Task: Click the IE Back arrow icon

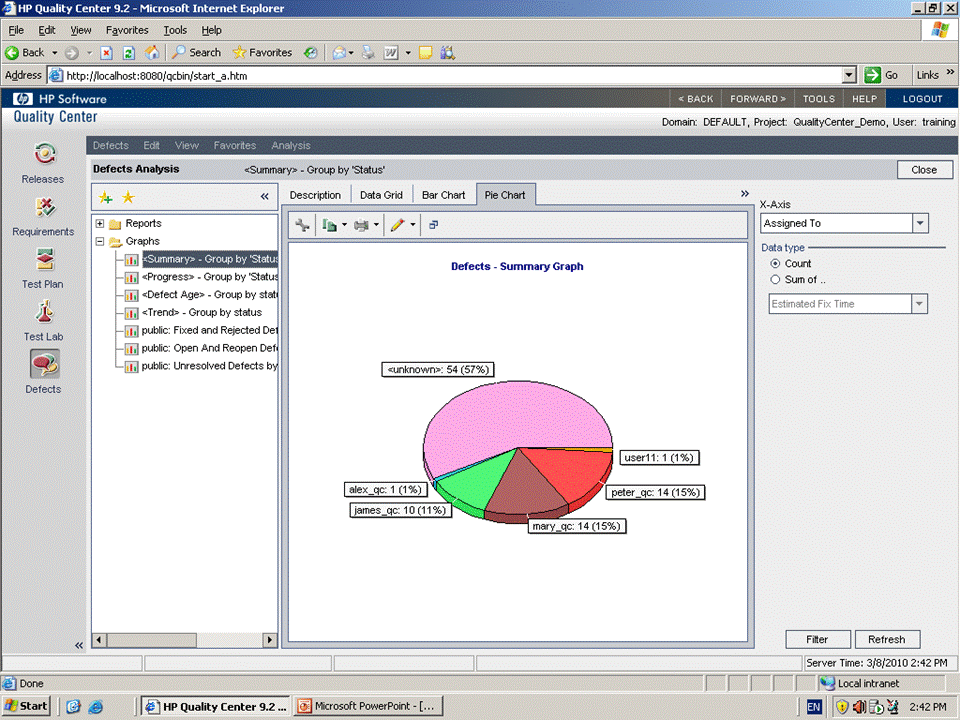Action: (x=12, y=53)
